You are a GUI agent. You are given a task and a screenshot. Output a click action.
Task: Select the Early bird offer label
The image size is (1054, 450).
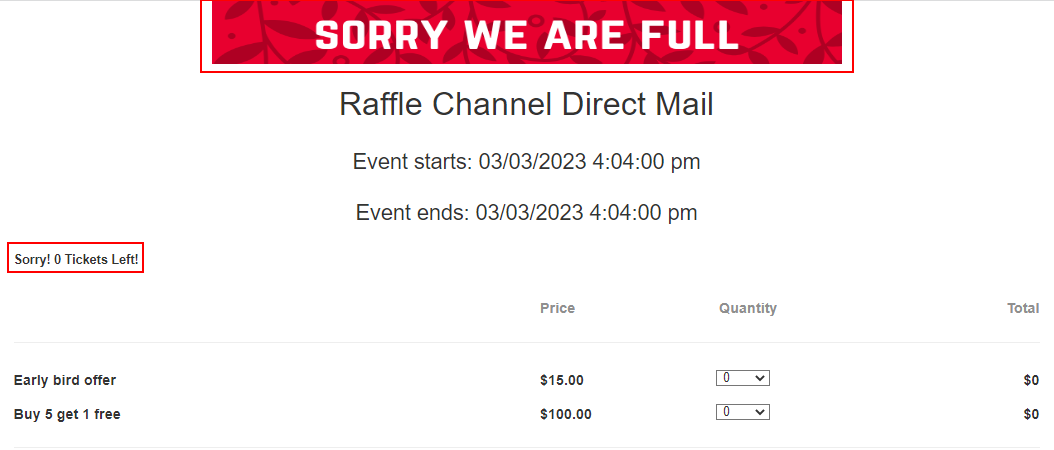click(x=65, y=381)
